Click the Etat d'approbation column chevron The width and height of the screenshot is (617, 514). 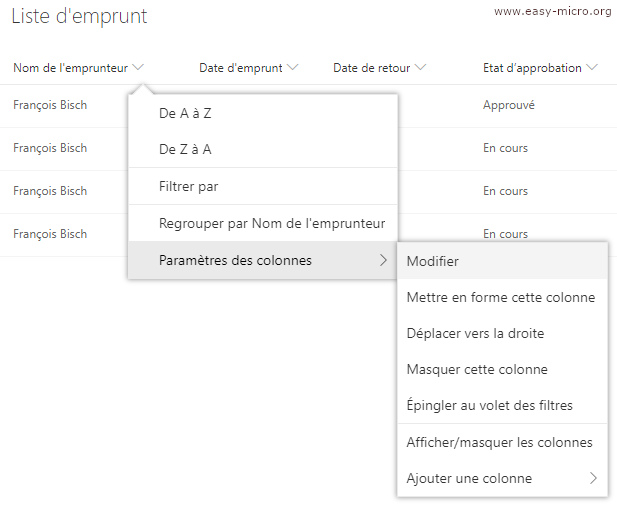(592, 67)
